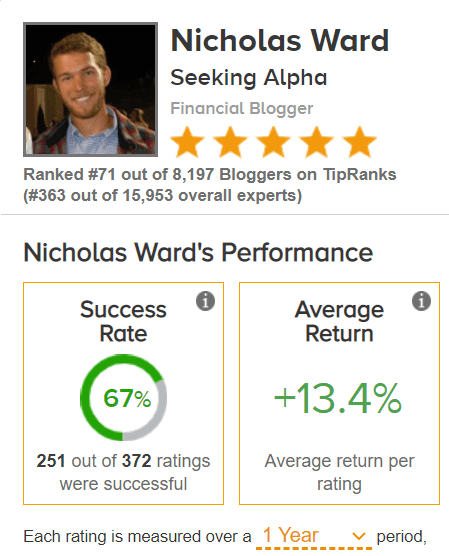The image size is (449, 556).
Task: Click the Ranked #71 Bloggers ranking text
Action: point(210,174)
